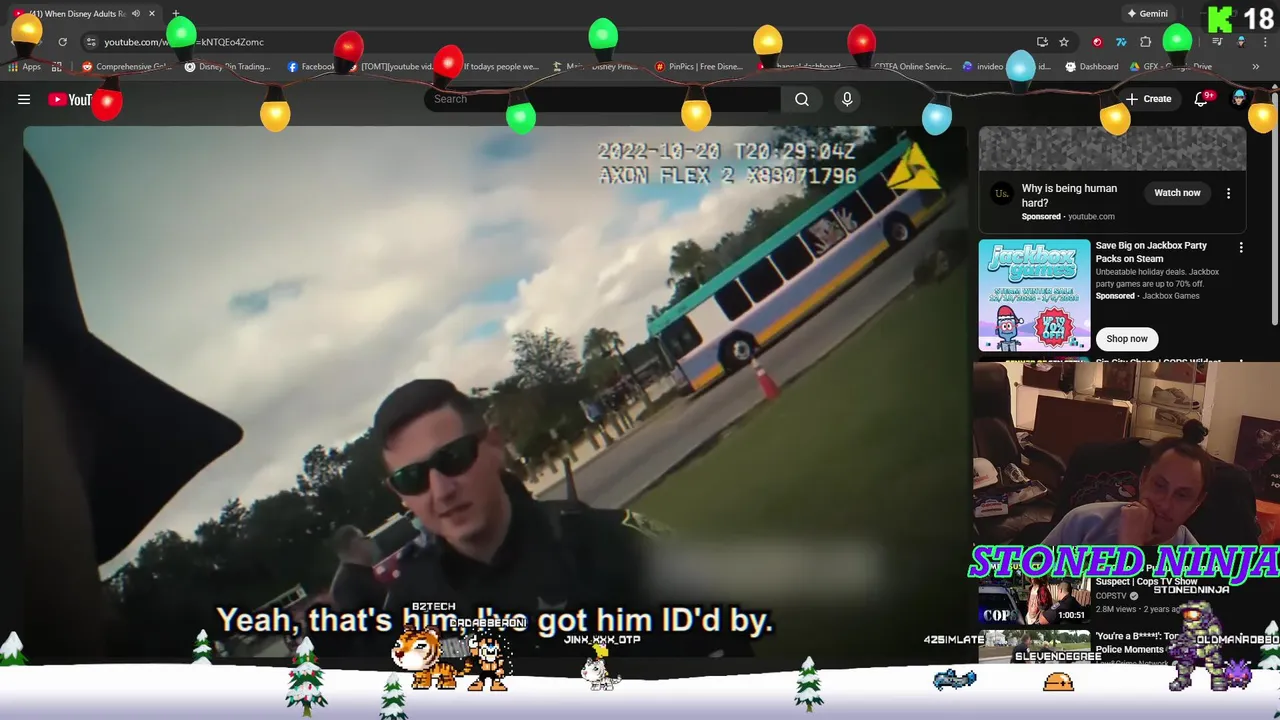Mute tab via the speaker icon on tab
The height and width of the screenshot is (720, 1280).
[x=135, y=14]
